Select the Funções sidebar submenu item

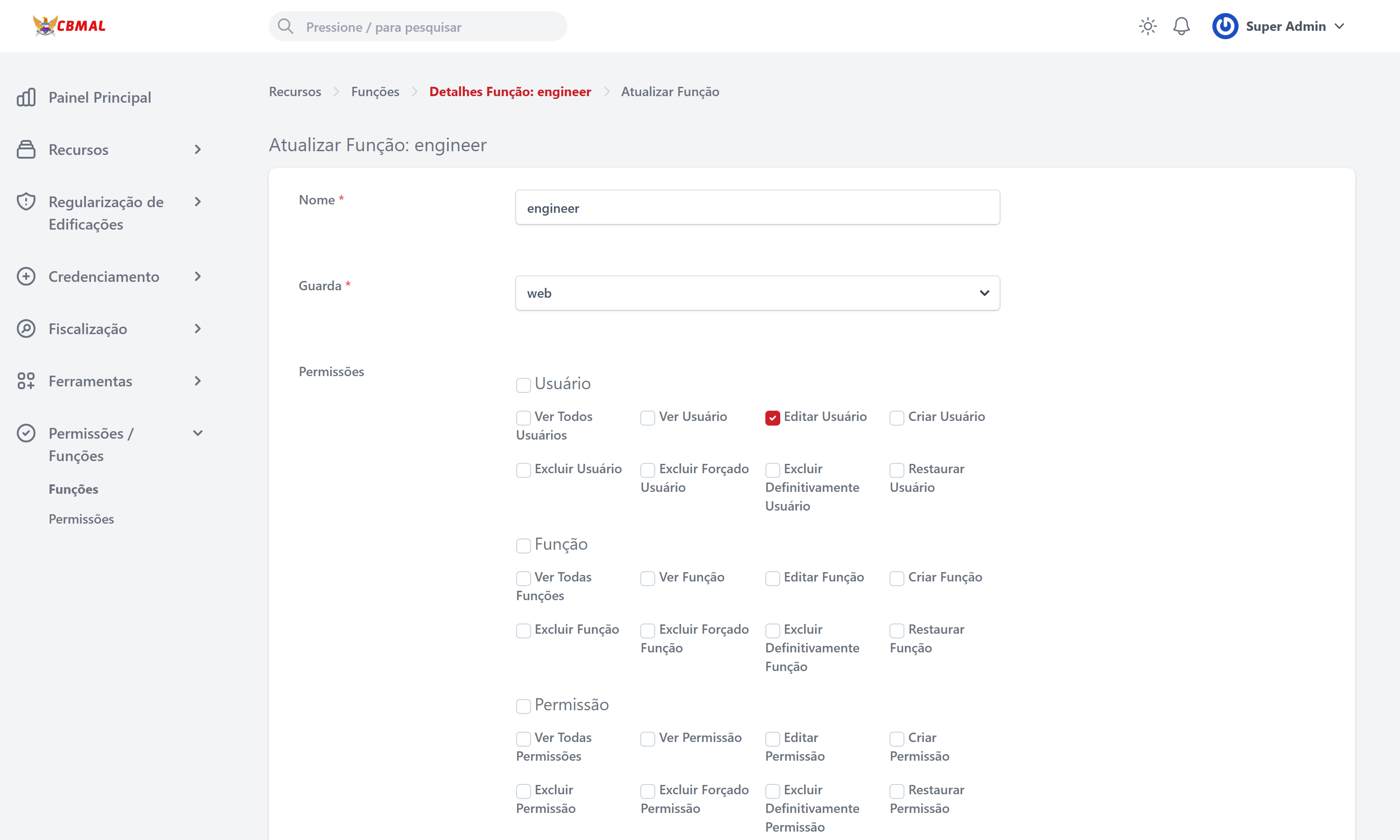tap(73, 489)
